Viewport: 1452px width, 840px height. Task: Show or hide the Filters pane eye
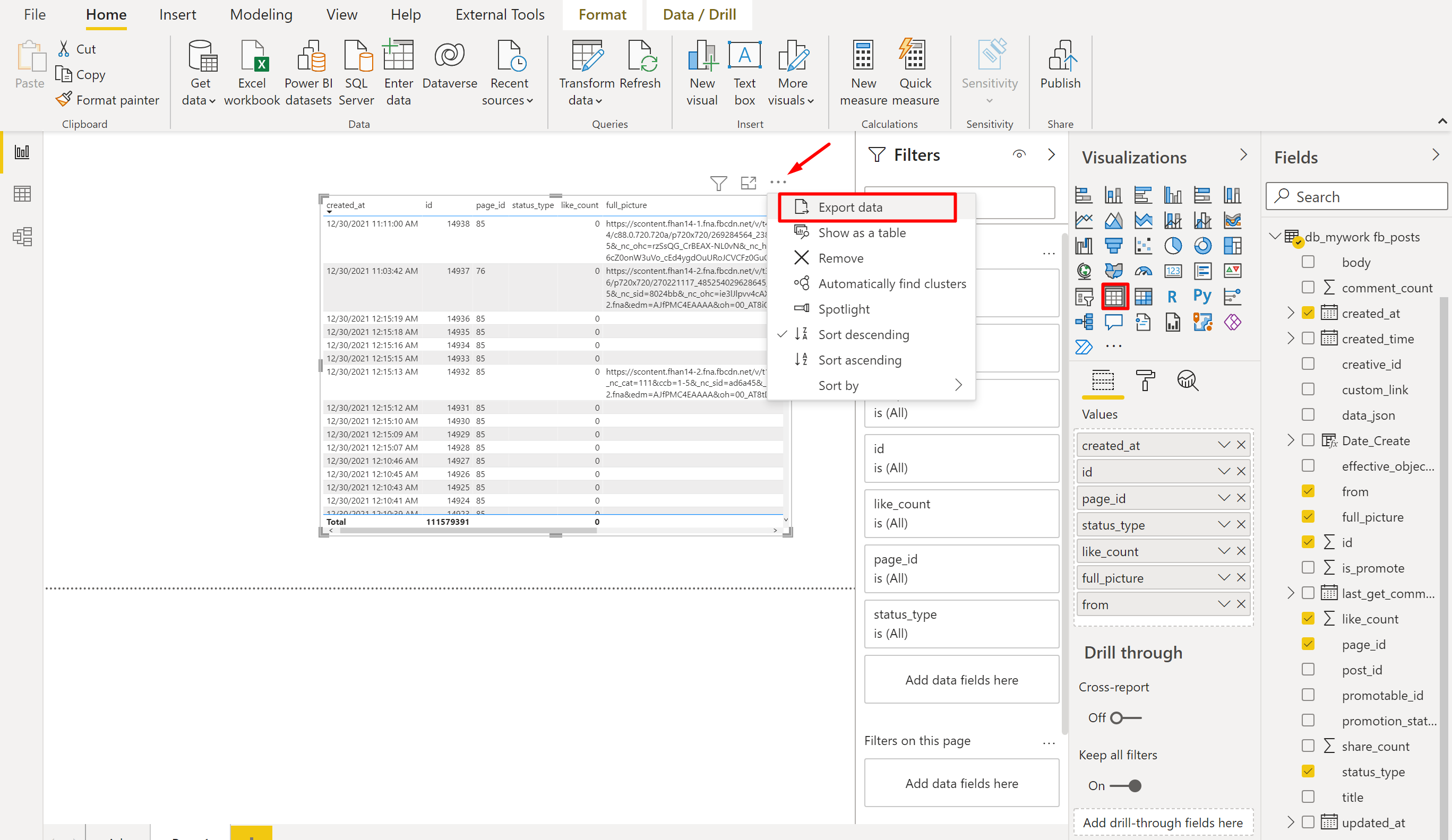click(x=1019, y=154)
